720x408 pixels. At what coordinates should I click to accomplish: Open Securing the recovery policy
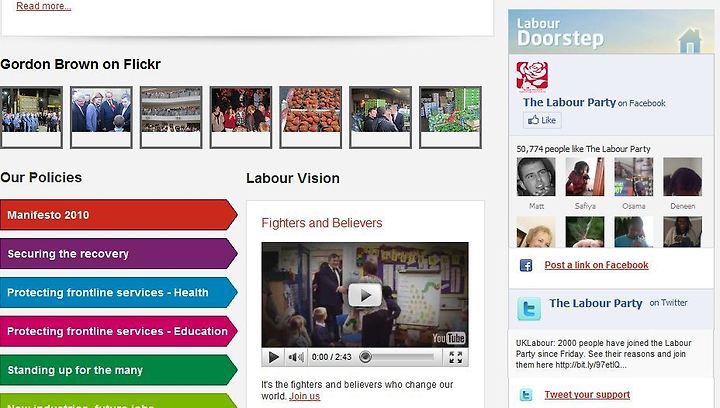[x=118, y=253]
